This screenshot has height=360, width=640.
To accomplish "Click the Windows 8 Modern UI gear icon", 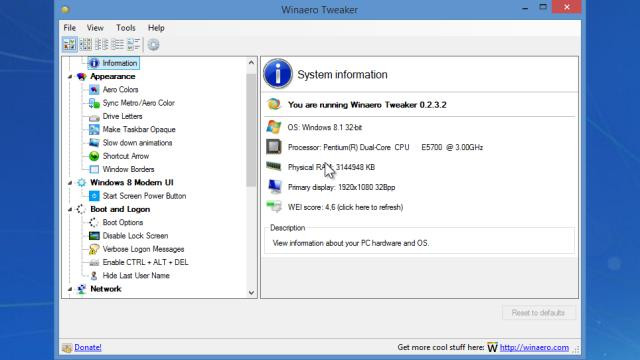I will 82,182.
